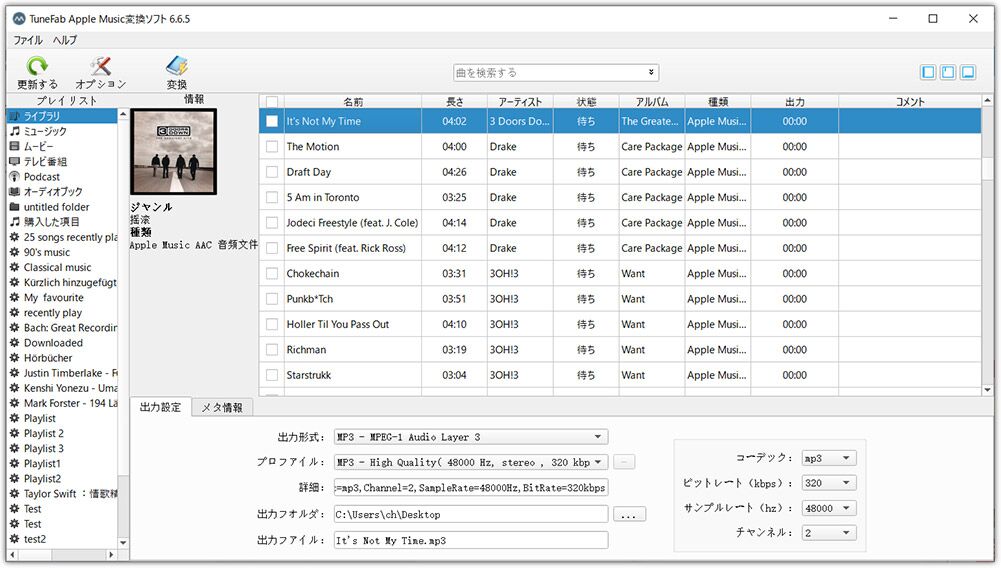1001x568 pixels.
Task: Open the ファイル menu
Action: click(x=27, y=40)
